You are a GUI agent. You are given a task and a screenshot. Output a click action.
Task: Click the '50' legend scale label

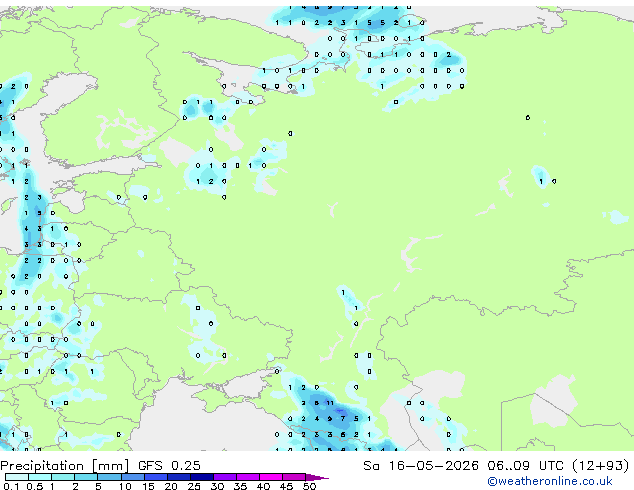tap(309, 486)
